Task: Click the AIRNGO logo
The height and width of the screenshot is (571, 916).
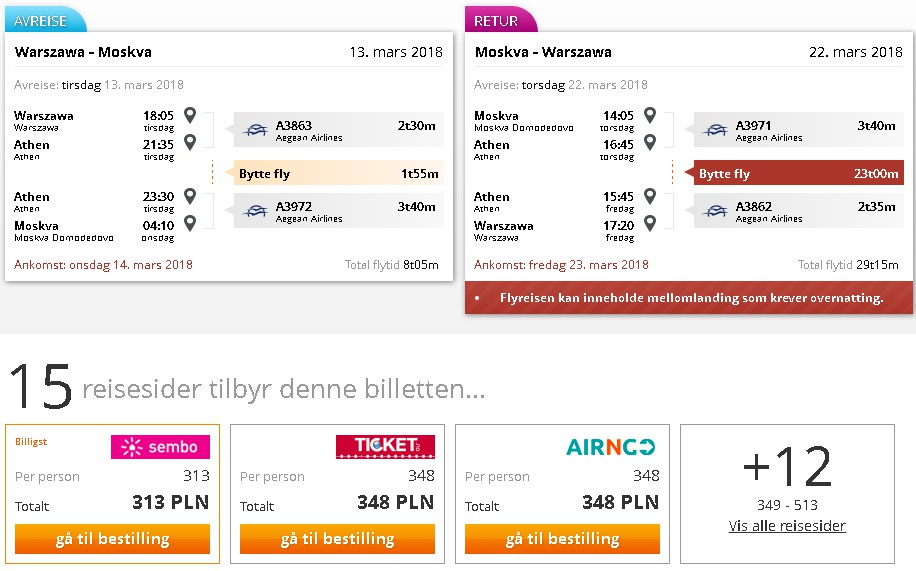Action: pyautogui.click(x=610, y=447)
